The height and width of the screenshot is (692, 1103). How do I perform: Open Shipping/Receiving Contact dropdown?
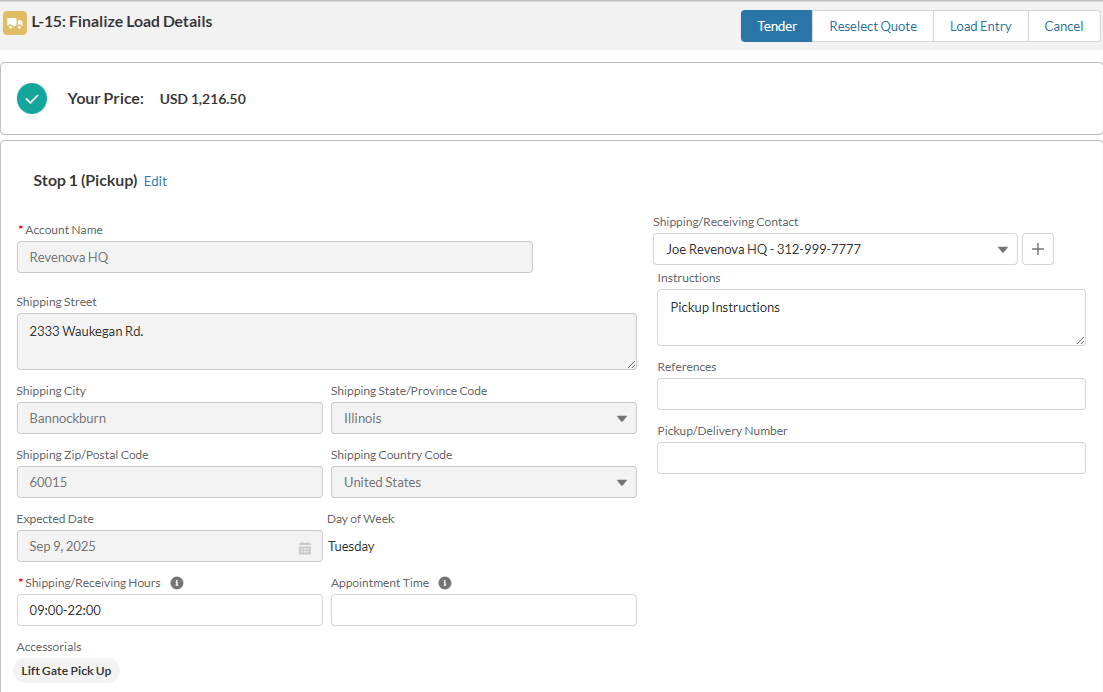click(x=835, y=249)
